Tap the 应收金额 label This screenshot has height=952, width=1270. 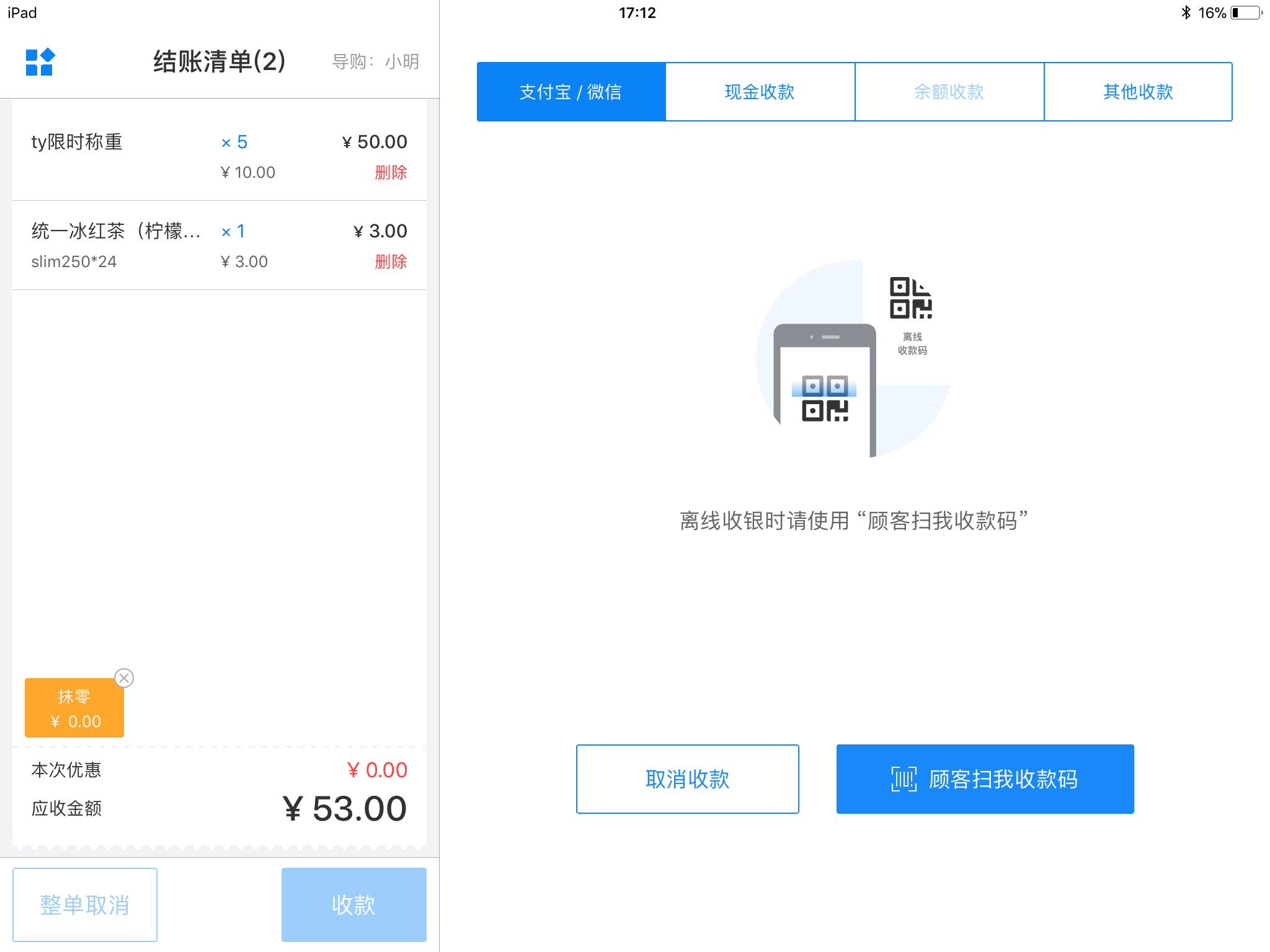pos(66,808)
